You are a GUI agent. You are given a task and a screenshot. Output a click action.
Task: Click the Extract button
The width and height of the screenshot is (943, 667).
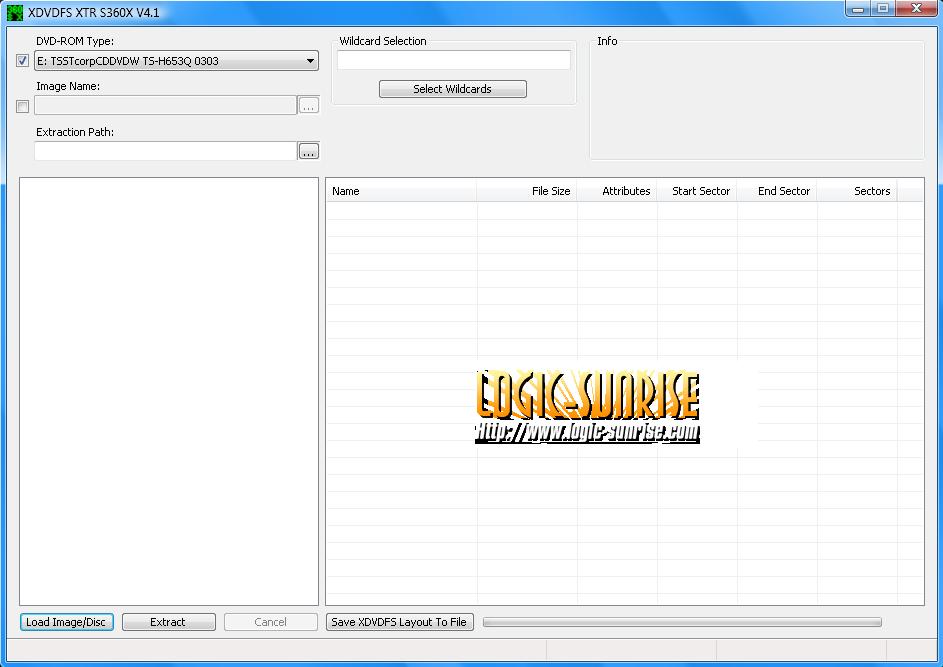click(x=168, y=622)
